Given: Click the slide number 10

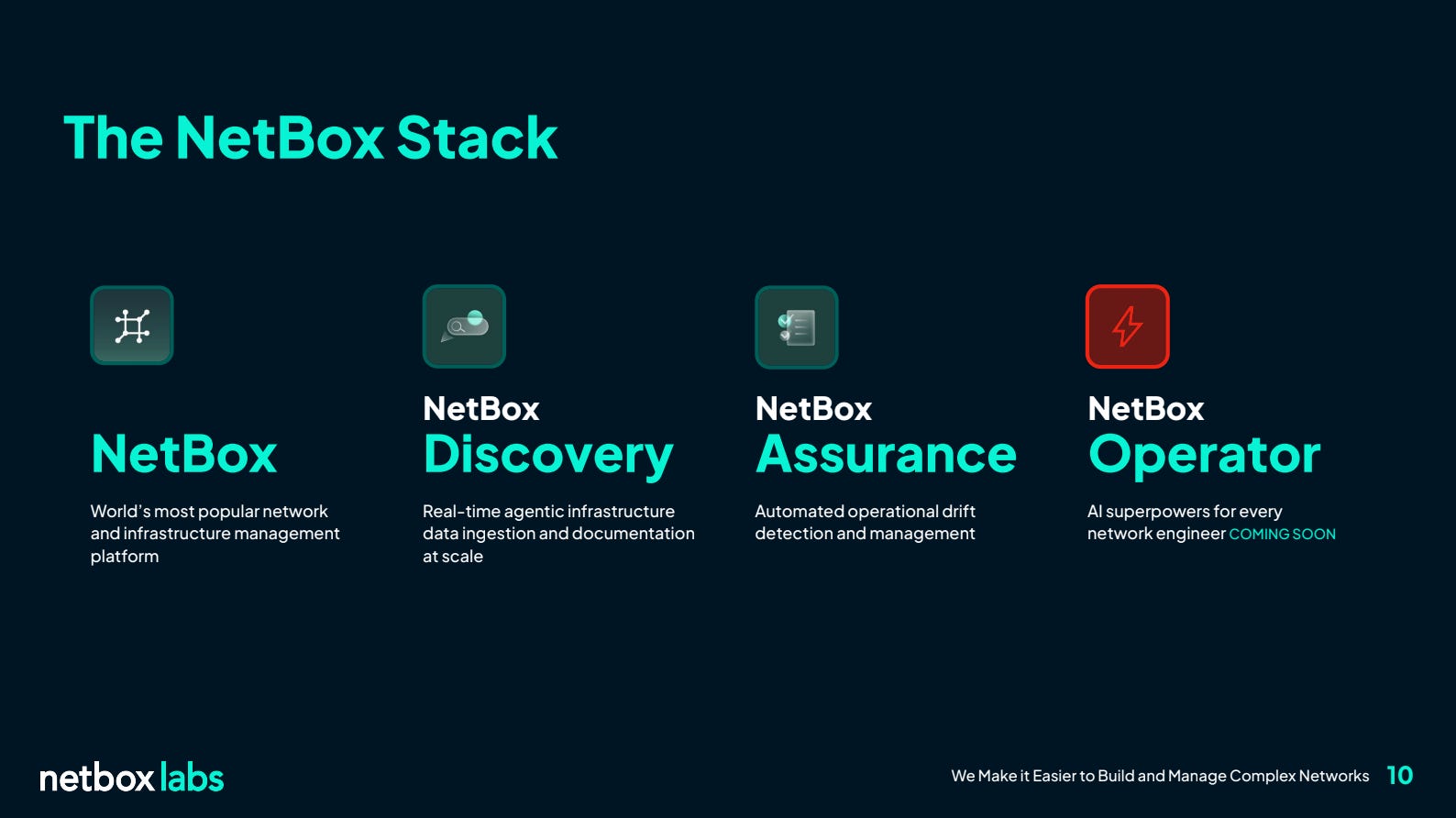Looking at the screenshot, I should (x=1400, y=776).
